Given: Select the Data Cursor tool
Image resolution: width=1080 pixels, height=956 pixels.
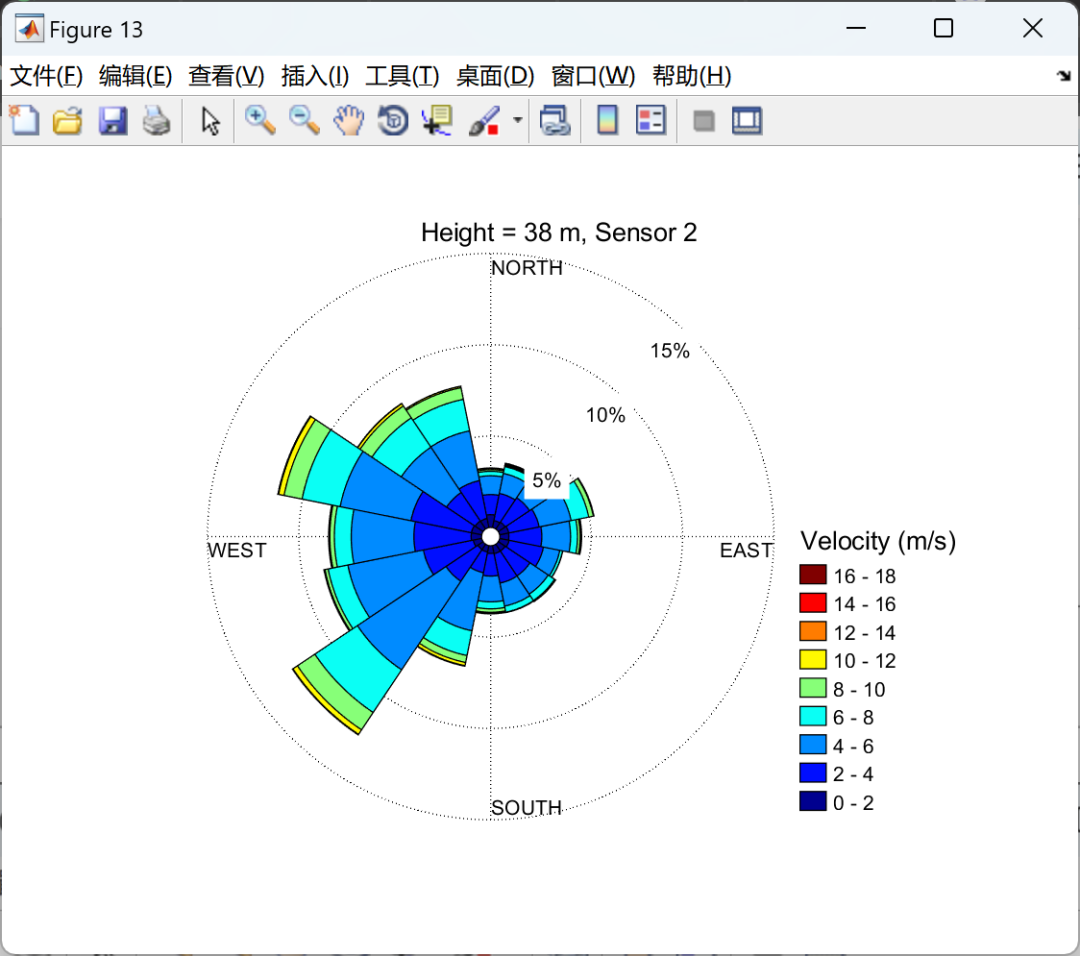Looking at the screenshot, I should (x=437, y=121).
